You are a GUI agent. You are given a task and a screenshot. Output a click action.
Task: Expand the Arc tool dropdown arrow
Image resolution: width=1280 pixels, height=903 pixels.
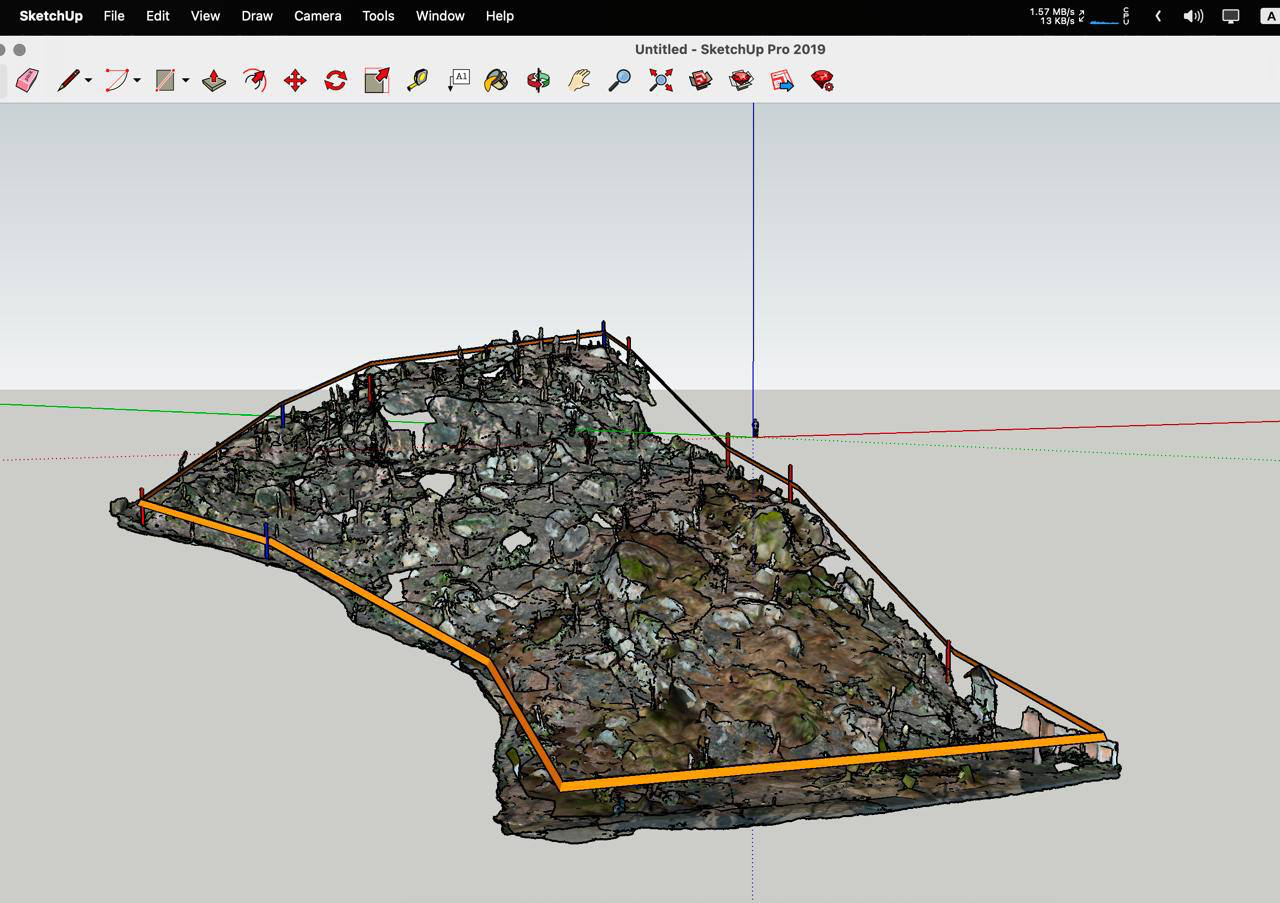(x=137, y=81)
